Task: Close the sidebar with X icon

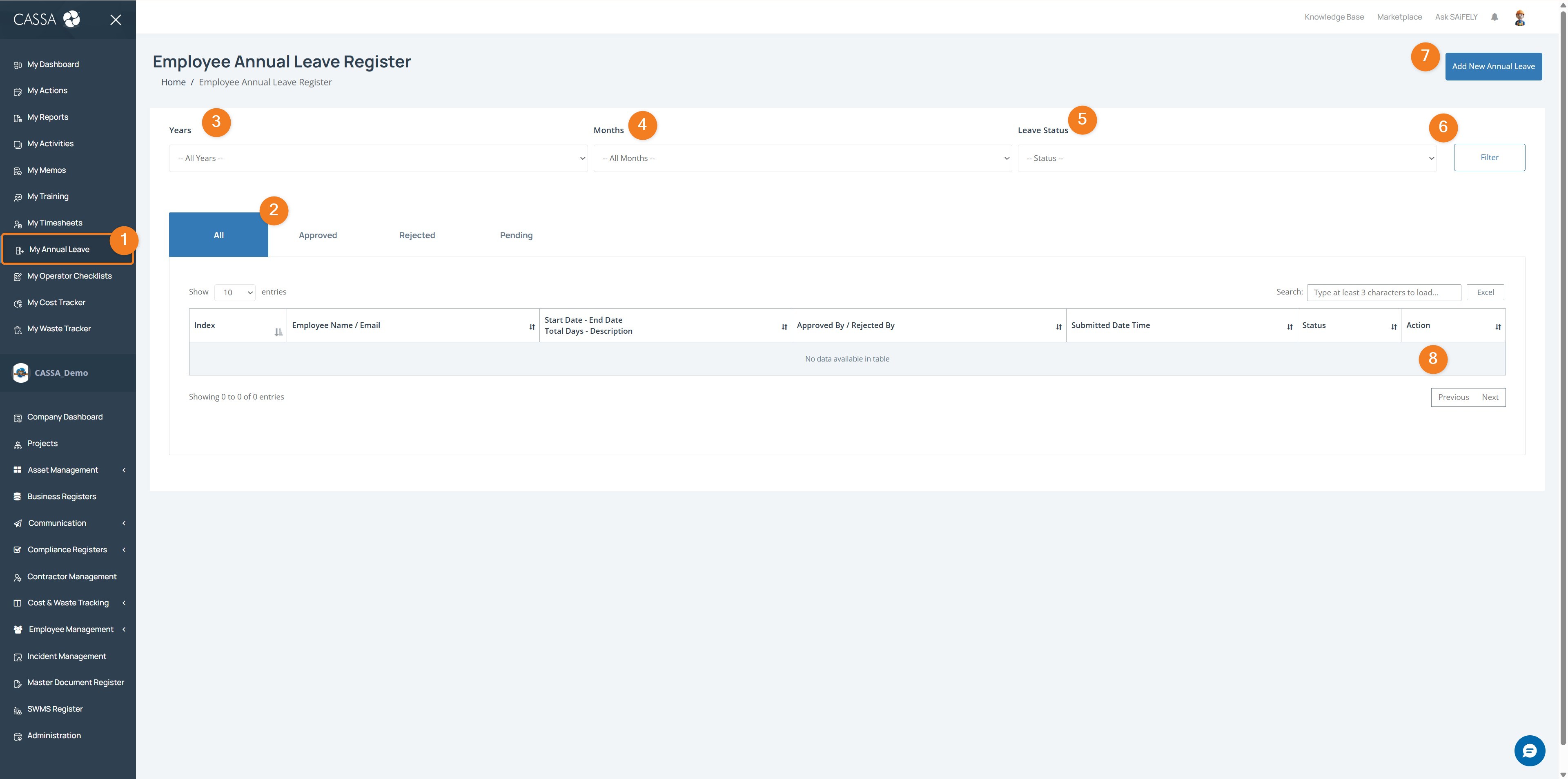Action: point(116,20)
